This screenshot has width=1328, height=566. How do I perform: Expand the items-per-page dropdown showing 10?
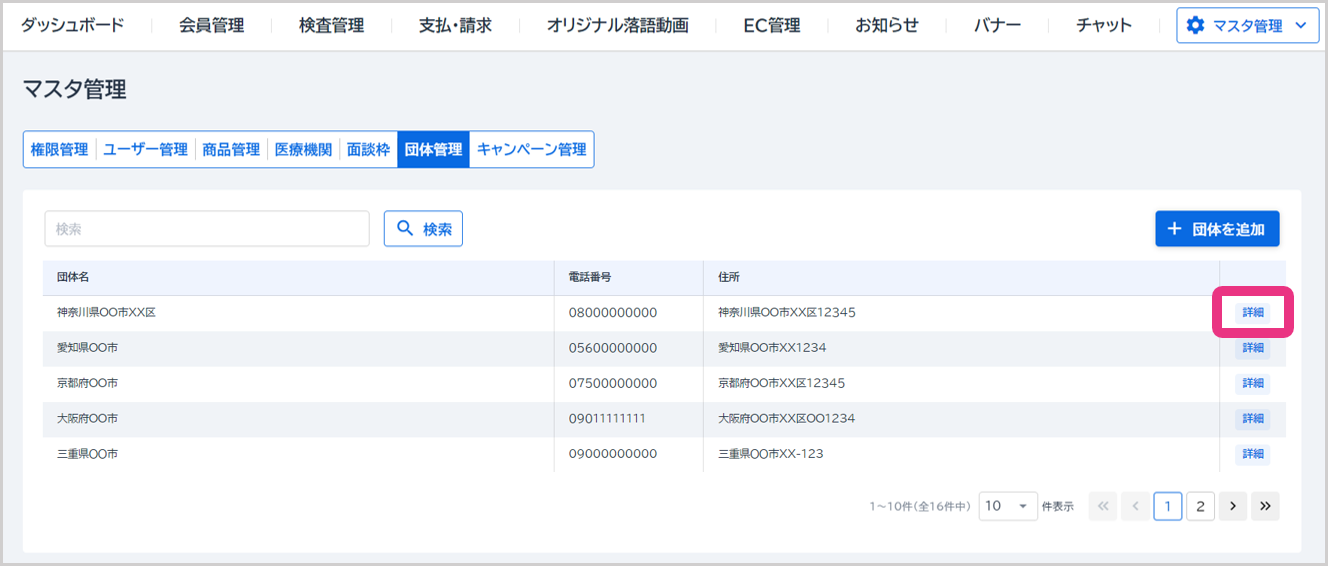1008,506
